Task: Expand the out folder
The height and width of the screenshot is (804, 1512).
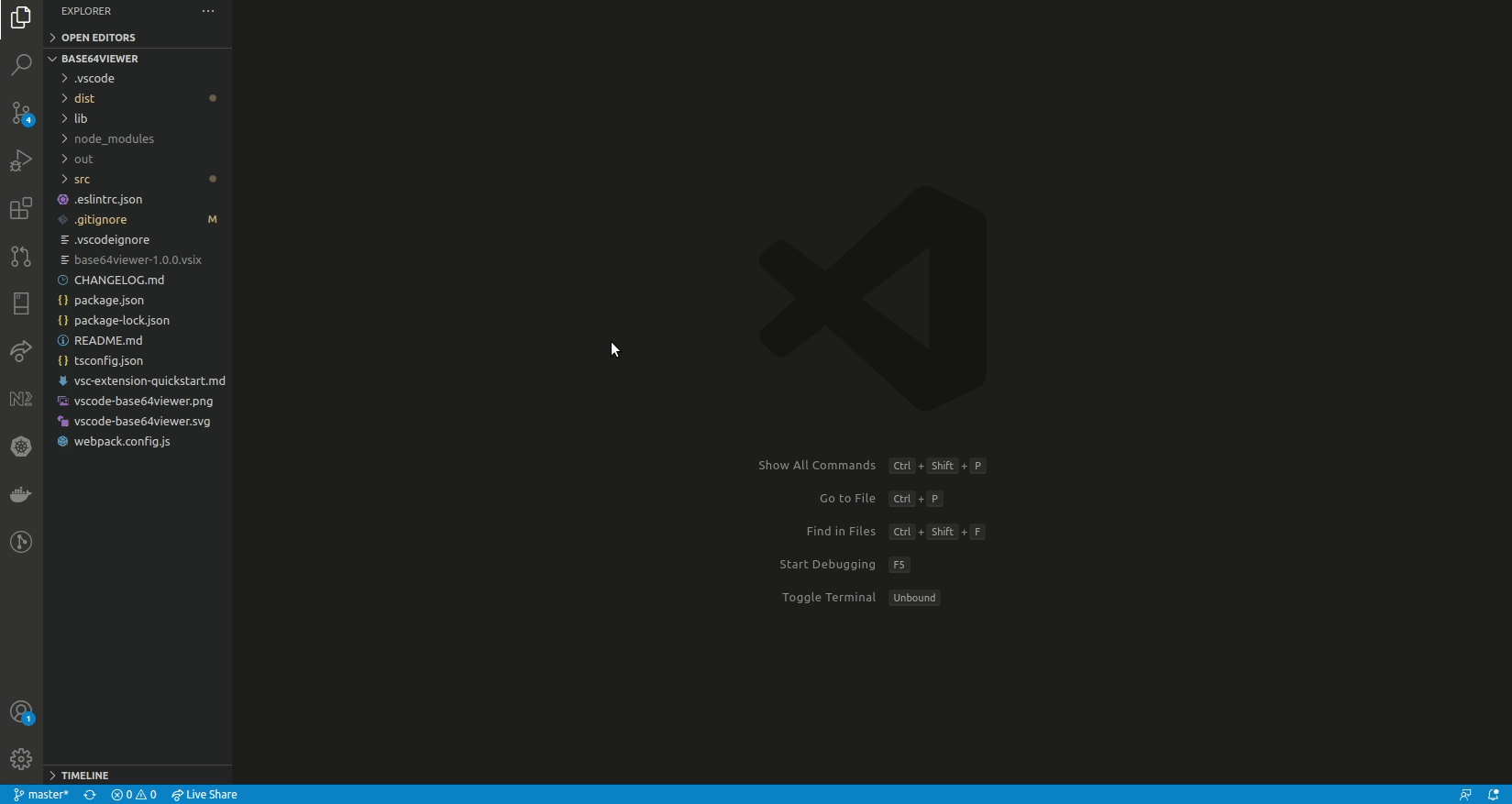Action: coord(138,159)
